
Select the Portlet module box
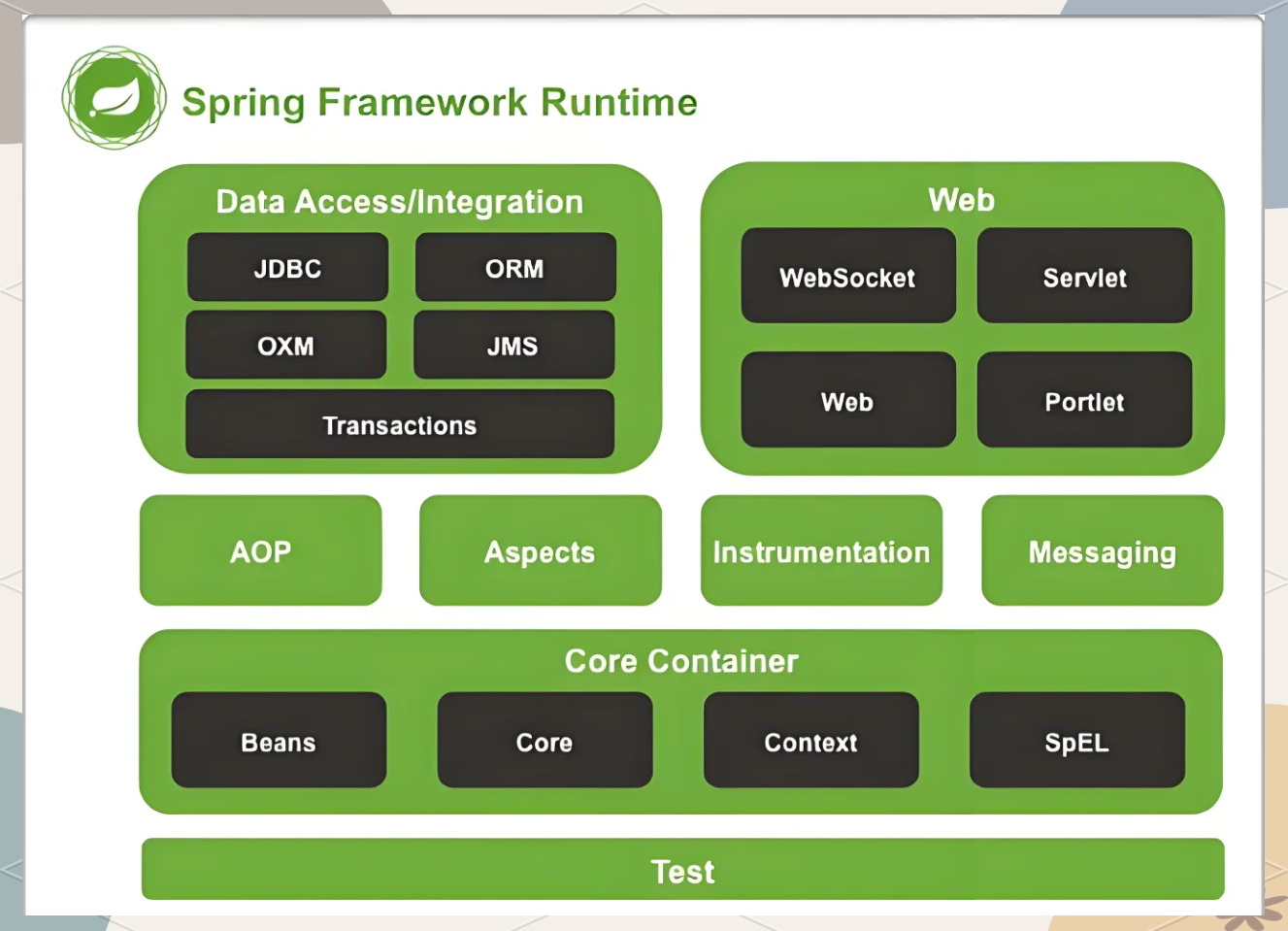(x=1084, y=400)
